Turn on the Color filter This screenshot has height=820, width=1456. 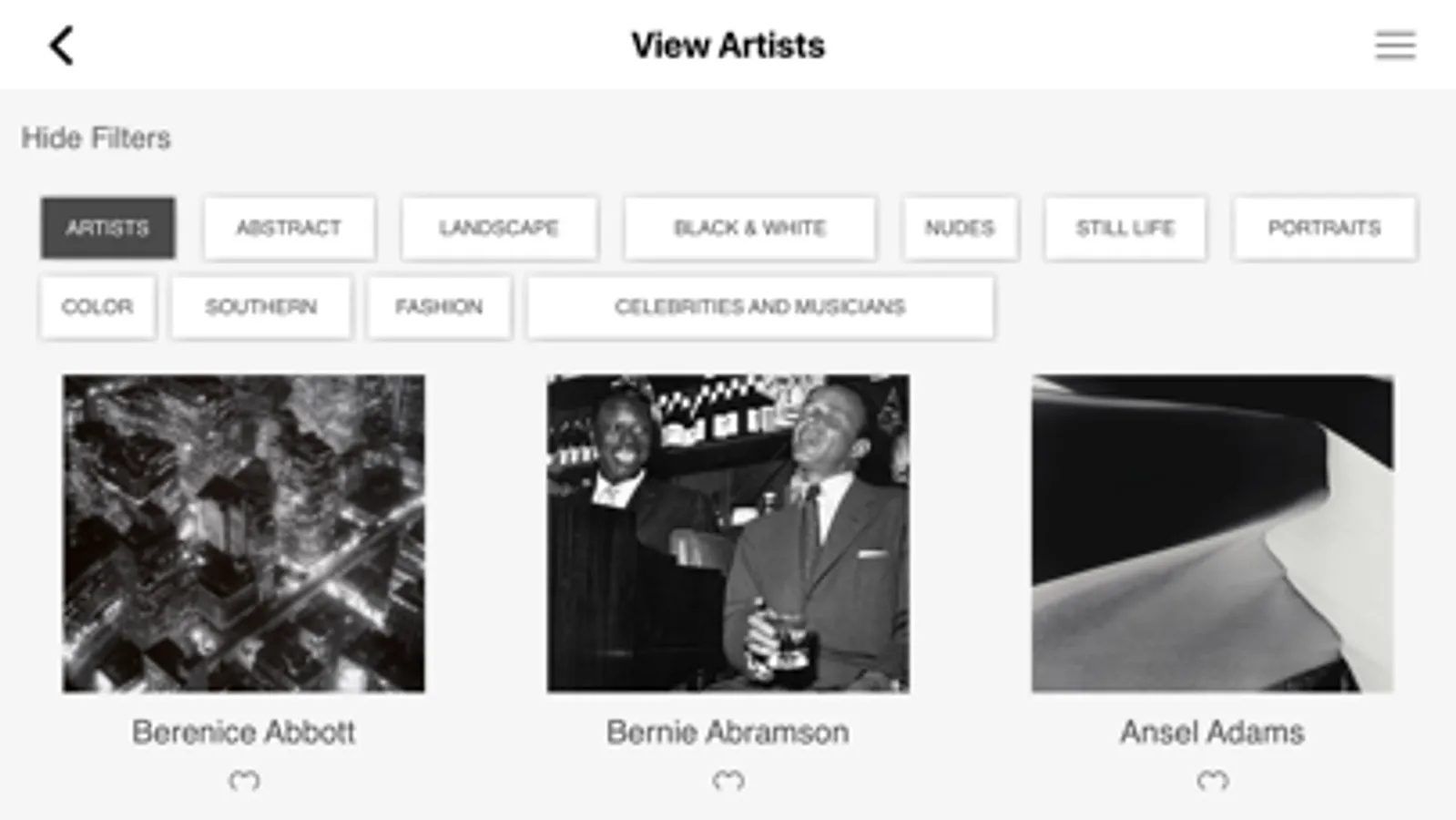point(97,307)
